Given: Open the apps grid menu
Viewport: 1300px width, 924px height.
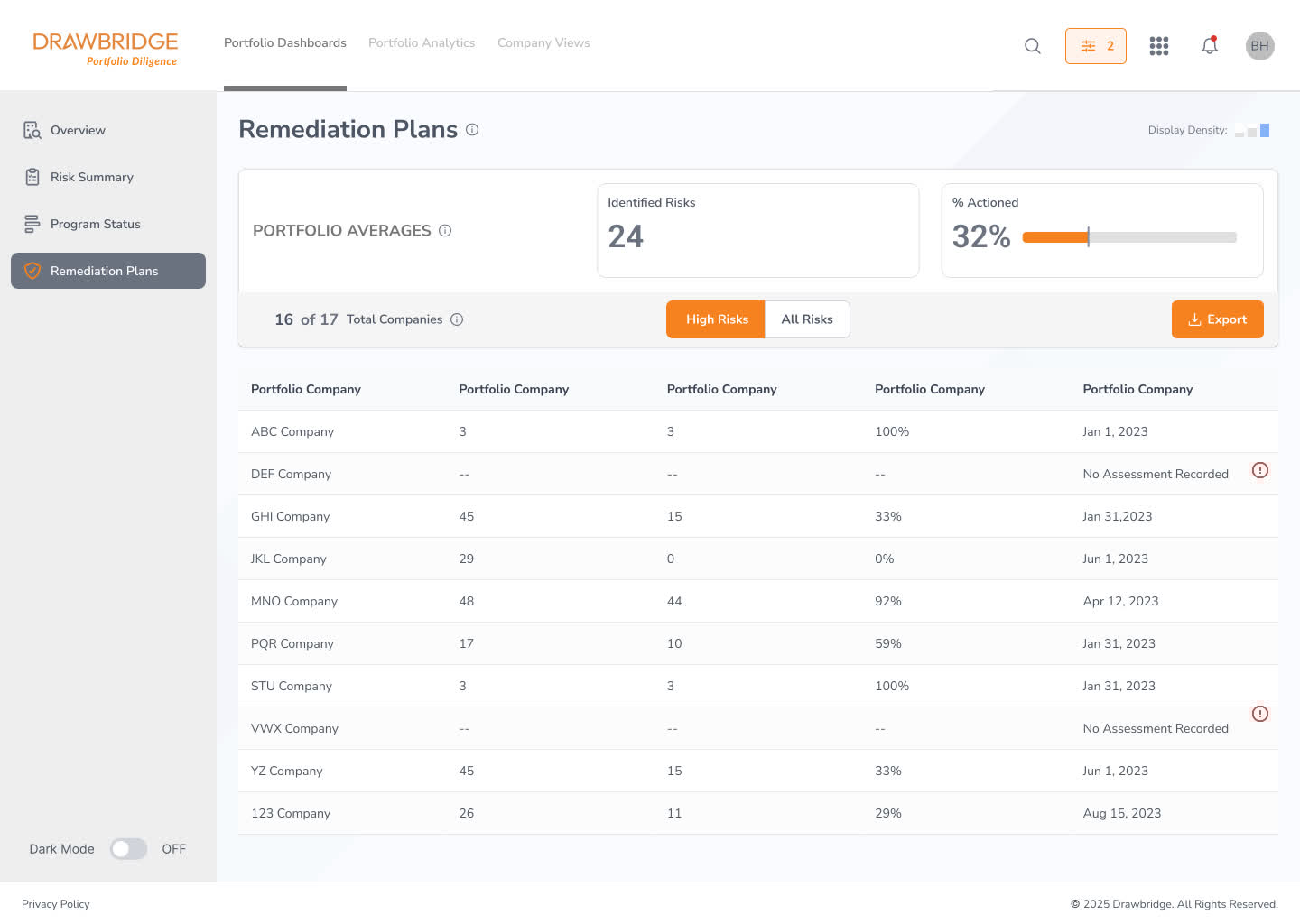Looking at the screenshot, I should pyautogui.click(x=1159, y=46).
